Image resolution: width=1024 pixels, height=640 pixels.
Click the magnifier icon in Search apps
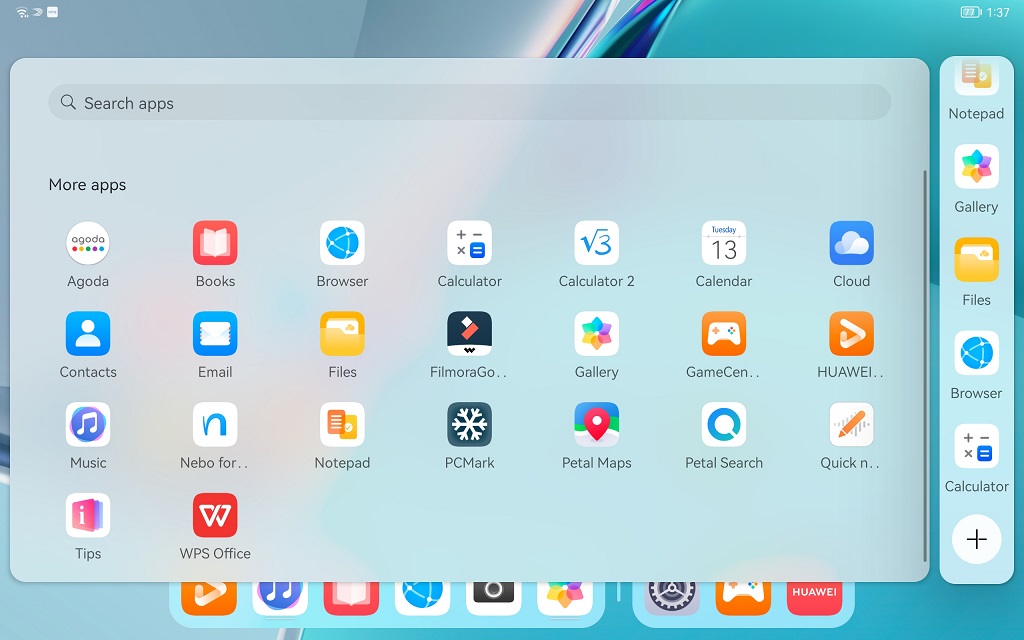(x=68, y=102)
